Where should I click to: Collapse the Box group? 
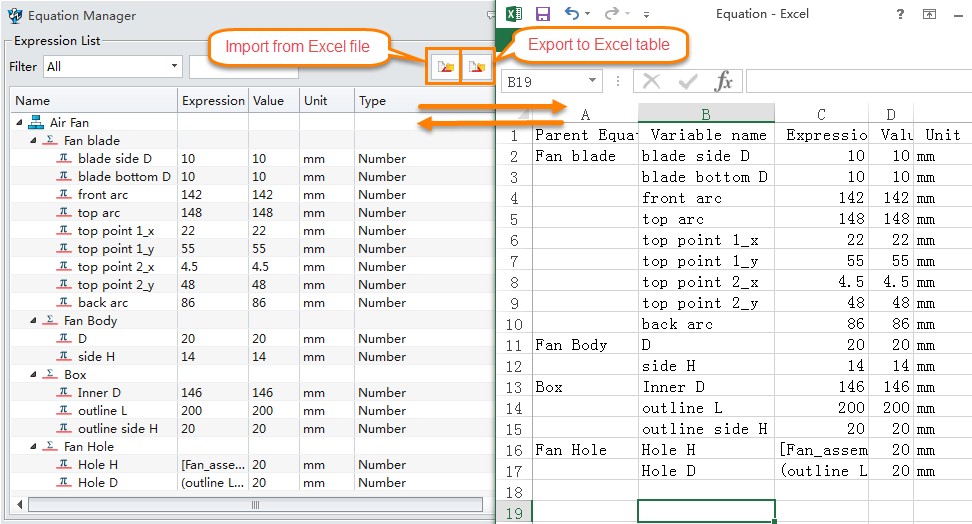pos(33,375)
